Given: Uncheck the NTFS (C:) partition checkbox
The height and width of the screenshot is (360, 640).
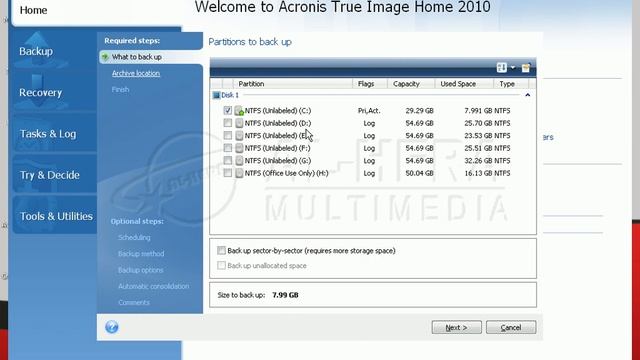Looking at the screenshot, I should coord(228,110).
